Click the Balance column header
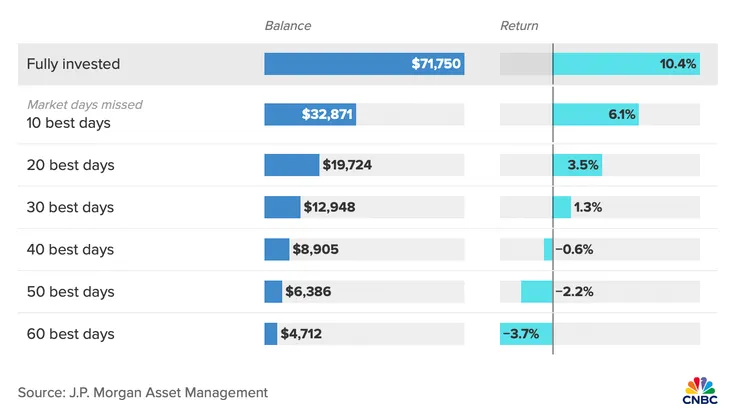This screenshot has height=420, width=740. 288,25
